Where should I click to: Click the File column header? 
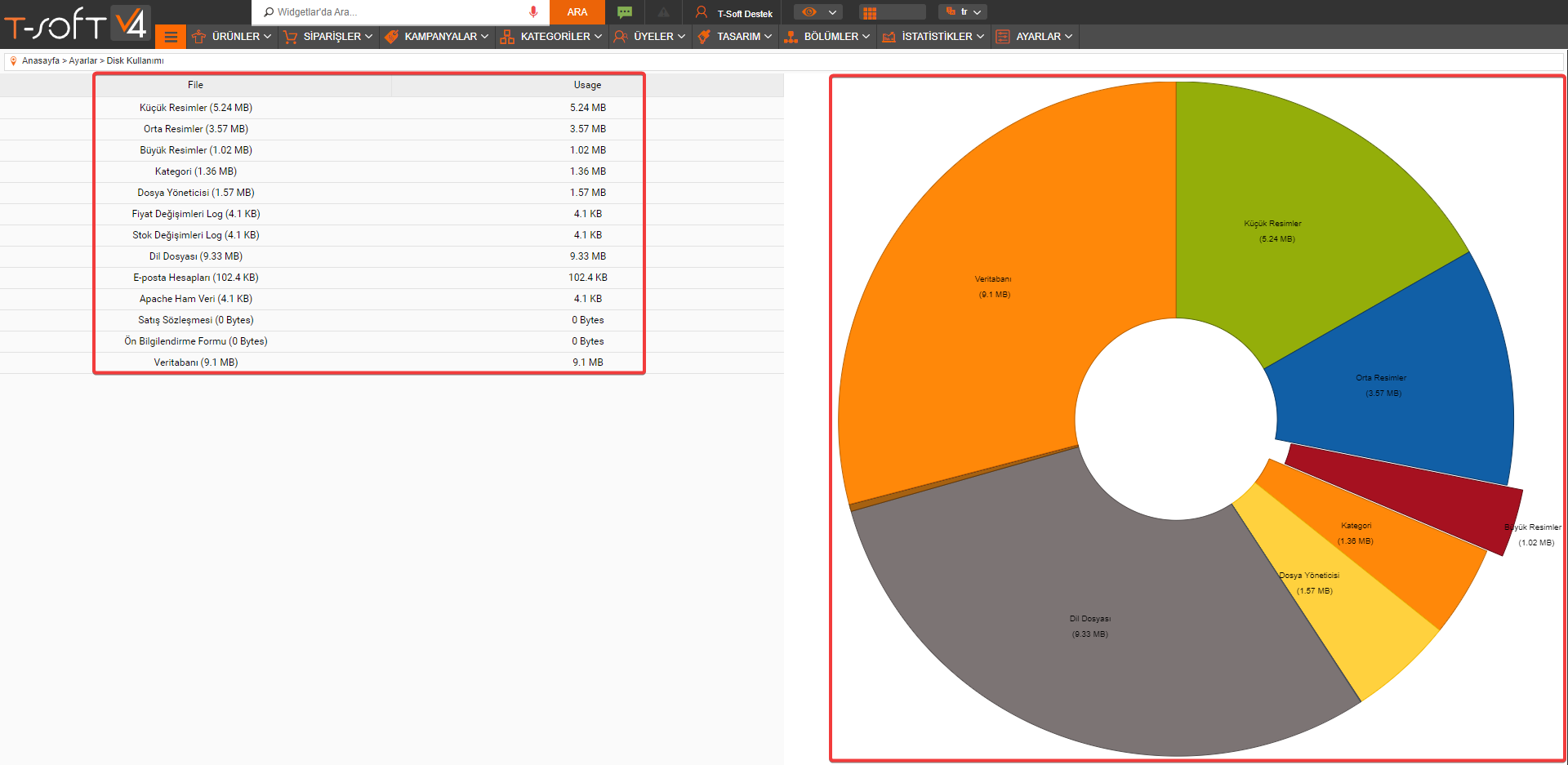(195, 85)
